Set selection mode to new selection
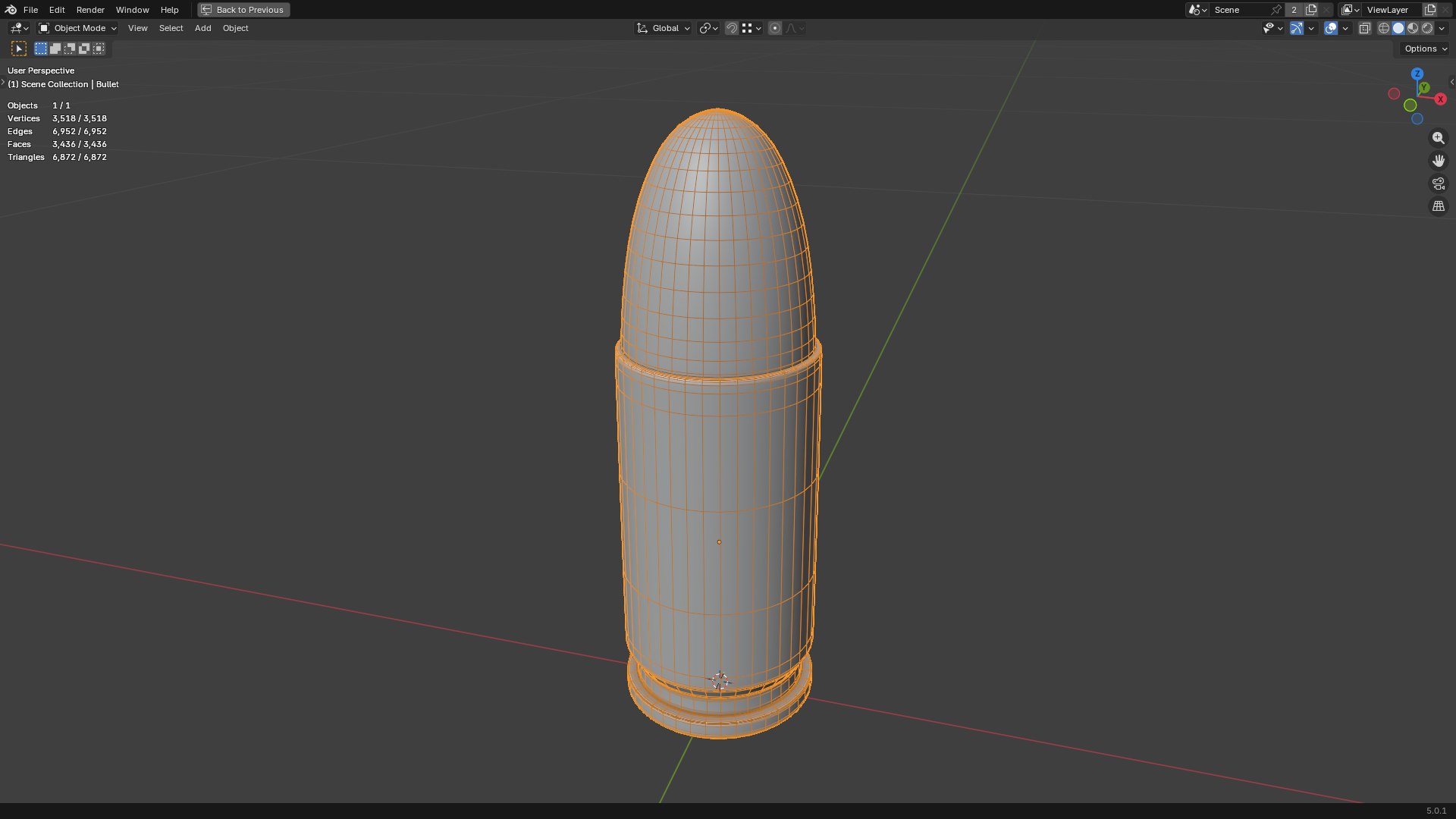This screenshot has width=1456, height=819. coord(41,49)
